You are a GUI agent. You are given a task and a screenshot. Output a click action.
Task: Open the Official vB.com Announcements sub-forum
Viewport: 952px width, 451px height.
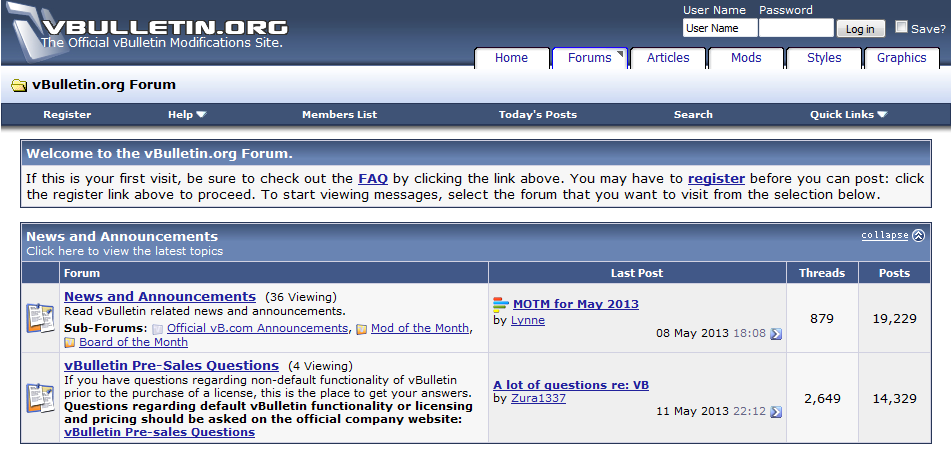tap(257, 328)
